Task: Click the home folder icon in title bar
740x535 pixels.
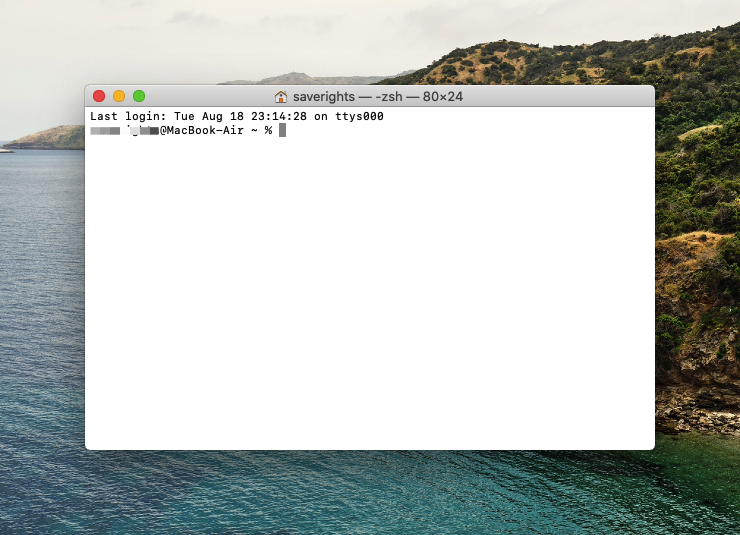Action: click(281, 97)
